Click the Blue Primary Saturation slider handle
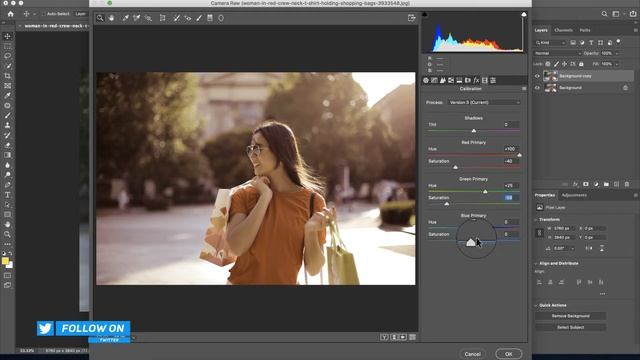 [471, 243]
